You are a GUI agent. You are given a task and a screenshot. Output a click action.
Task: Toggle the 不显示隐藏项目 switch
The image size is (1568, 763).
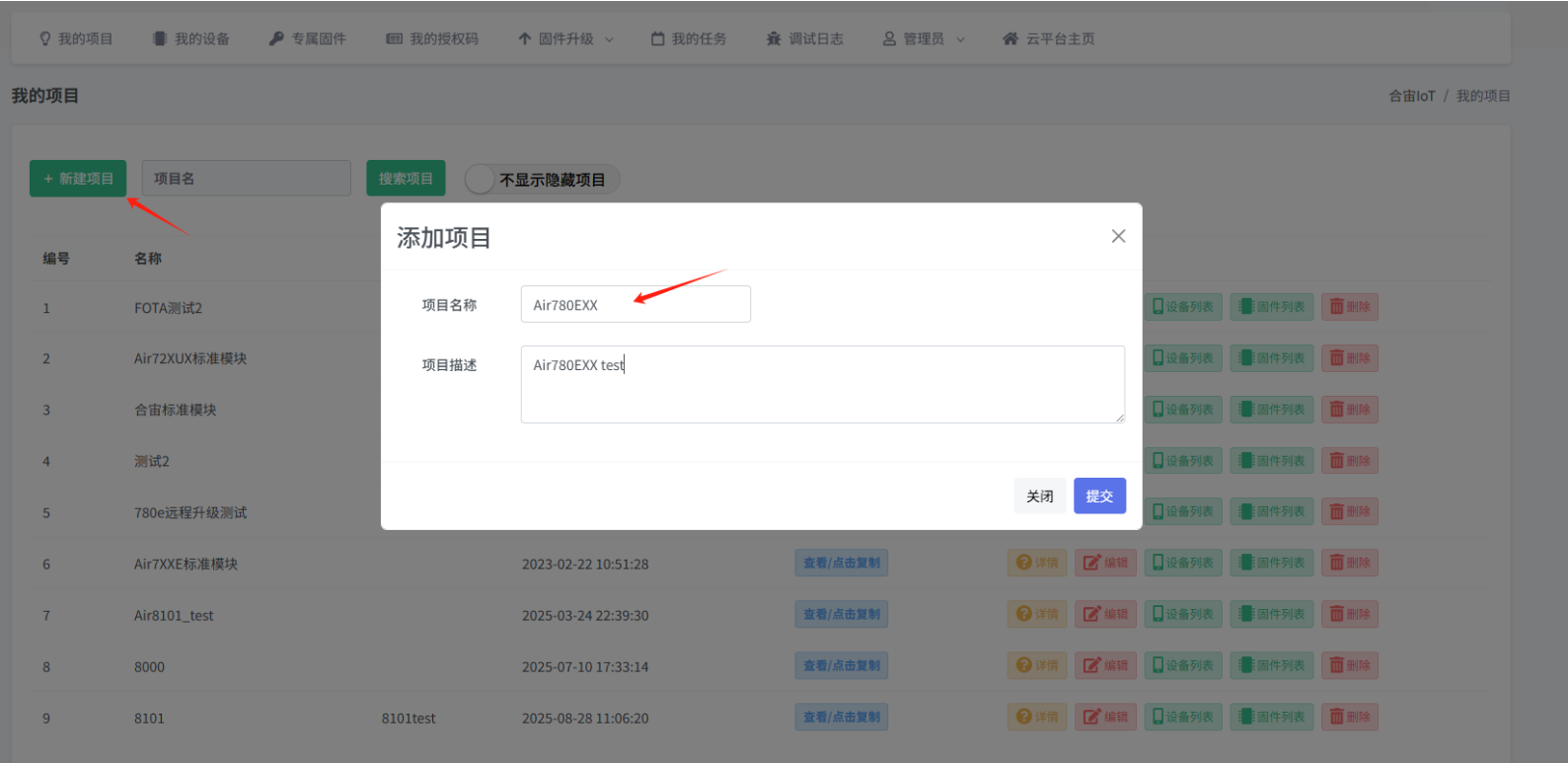coord(481,180)
